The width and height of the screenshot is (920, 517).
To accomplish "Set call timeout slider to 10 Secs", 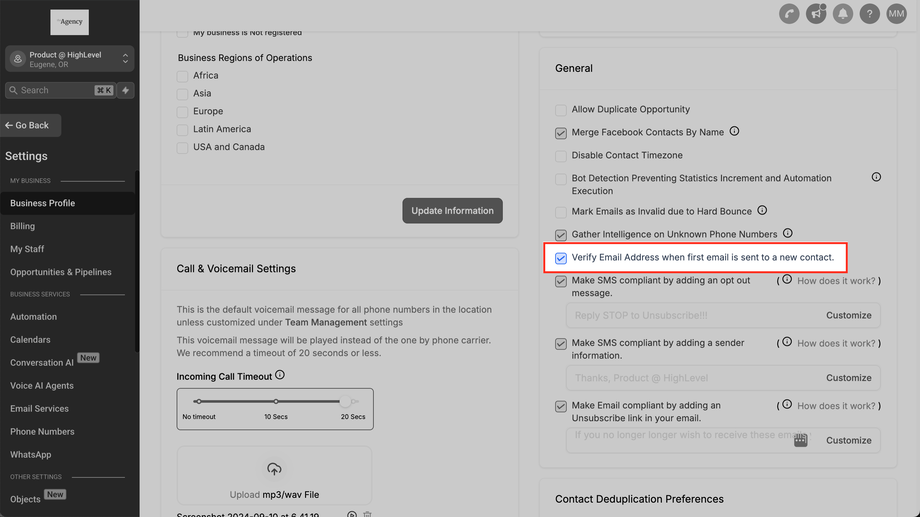I will [x=274, y=402].
